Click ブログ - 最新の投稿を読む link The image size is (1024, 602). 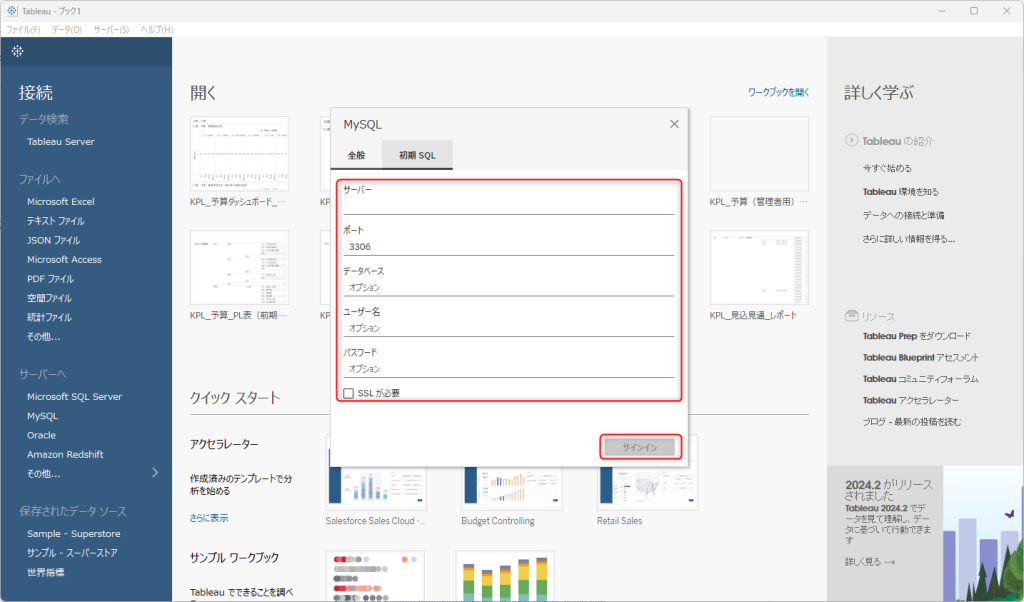click(x=912, y=422)
